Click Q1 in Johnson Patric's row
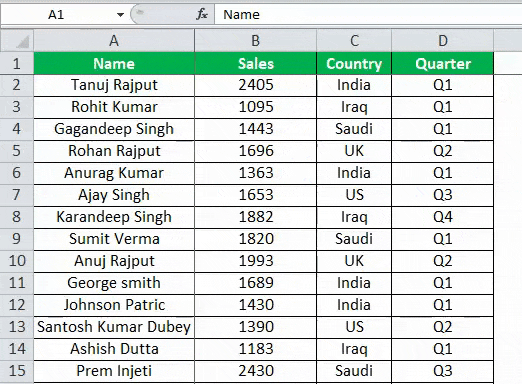The image size is (522, 384). [x=443, y=305]
